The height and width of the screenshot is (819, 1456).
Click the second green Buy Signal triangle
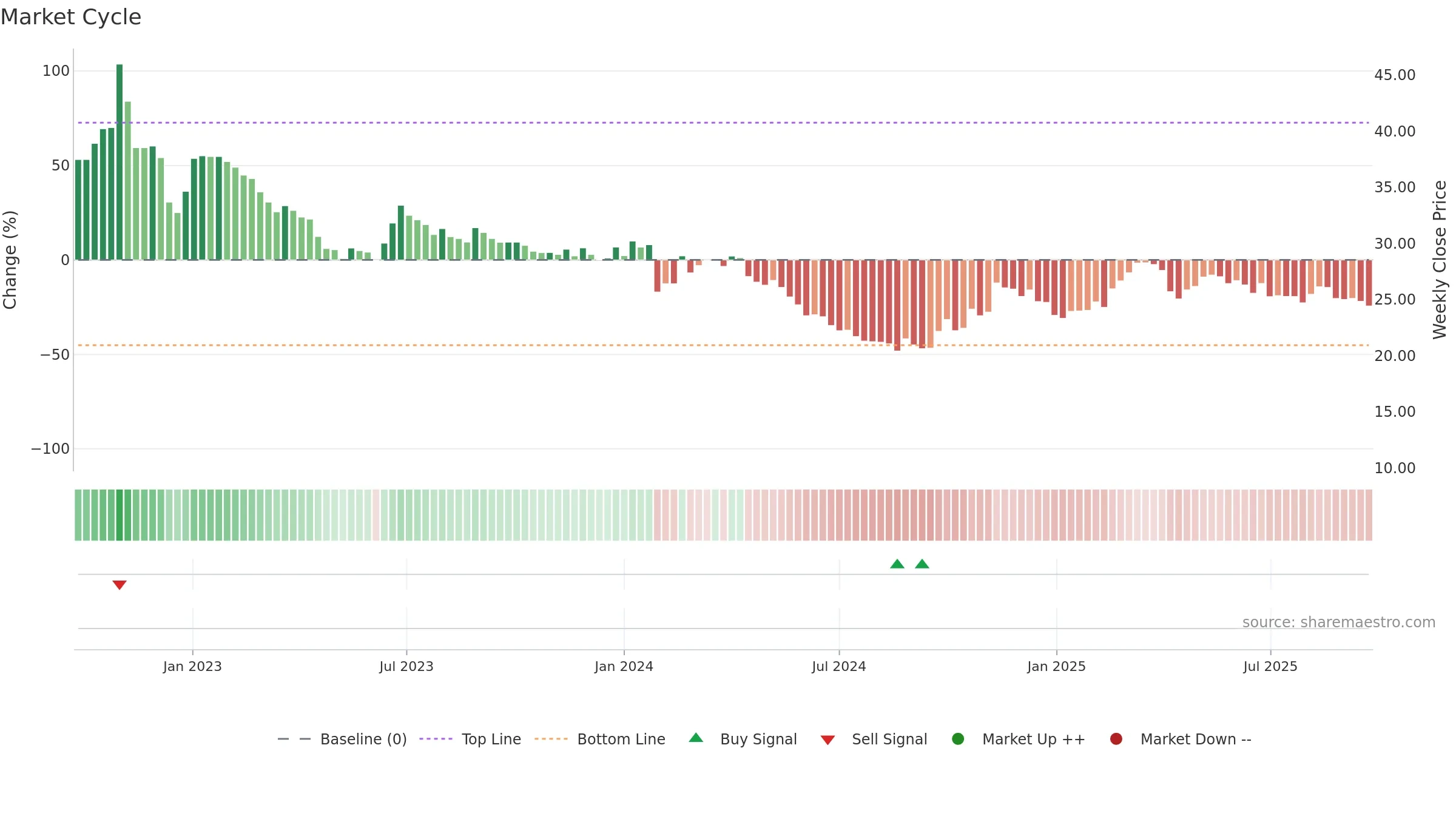click(922, 564)
